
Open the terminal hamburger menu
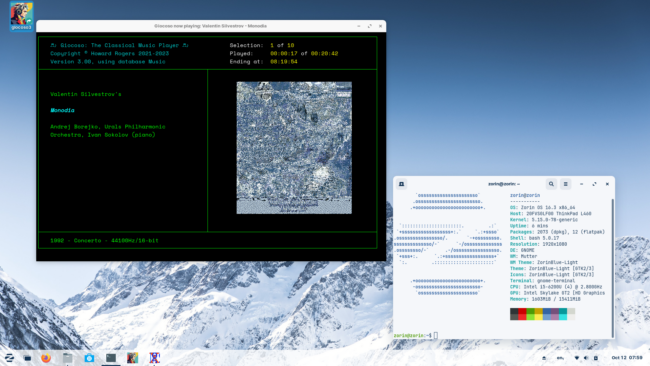565,184
